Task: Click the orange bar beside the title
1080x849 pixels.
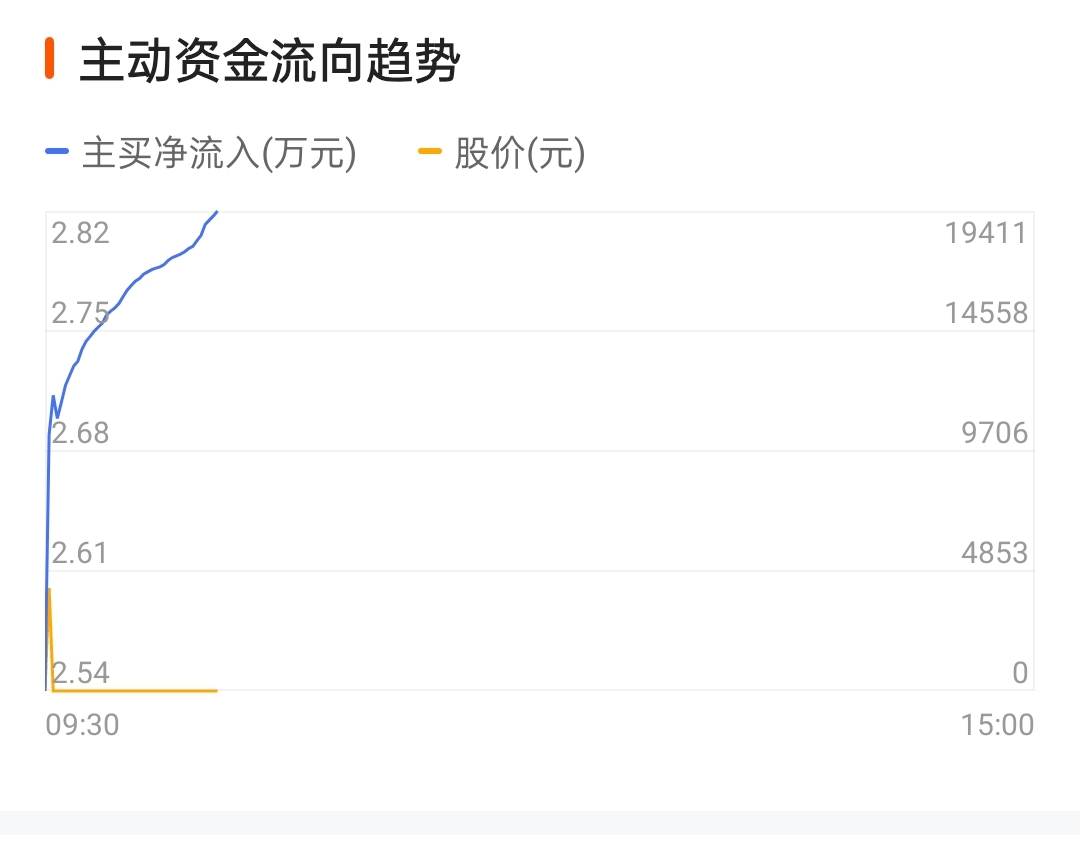Action: click(x=50, y=59)
